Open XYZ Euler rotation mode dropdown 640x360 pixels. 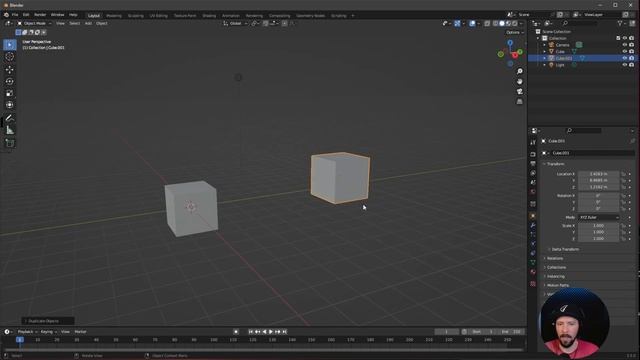coord(598,218)
